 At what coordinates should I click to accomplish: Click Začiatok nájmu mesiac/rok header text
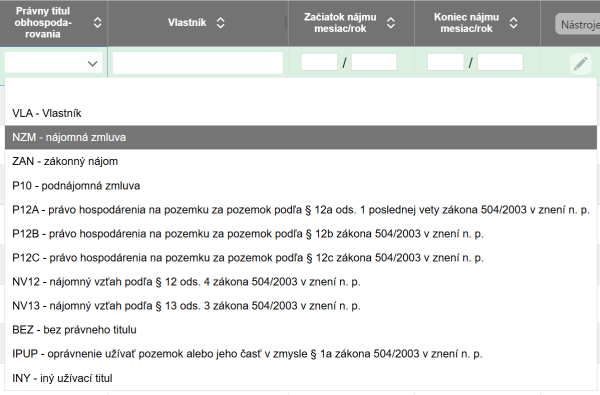[x=340, y=23]
